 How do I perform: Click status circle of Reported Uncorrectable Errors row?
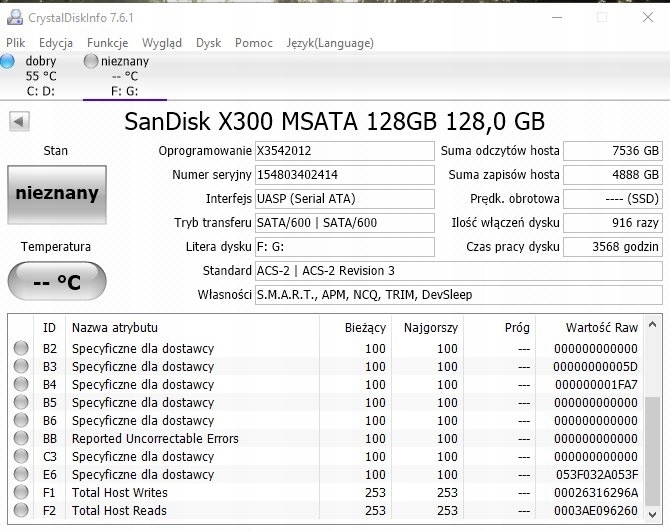pos(21,439)
